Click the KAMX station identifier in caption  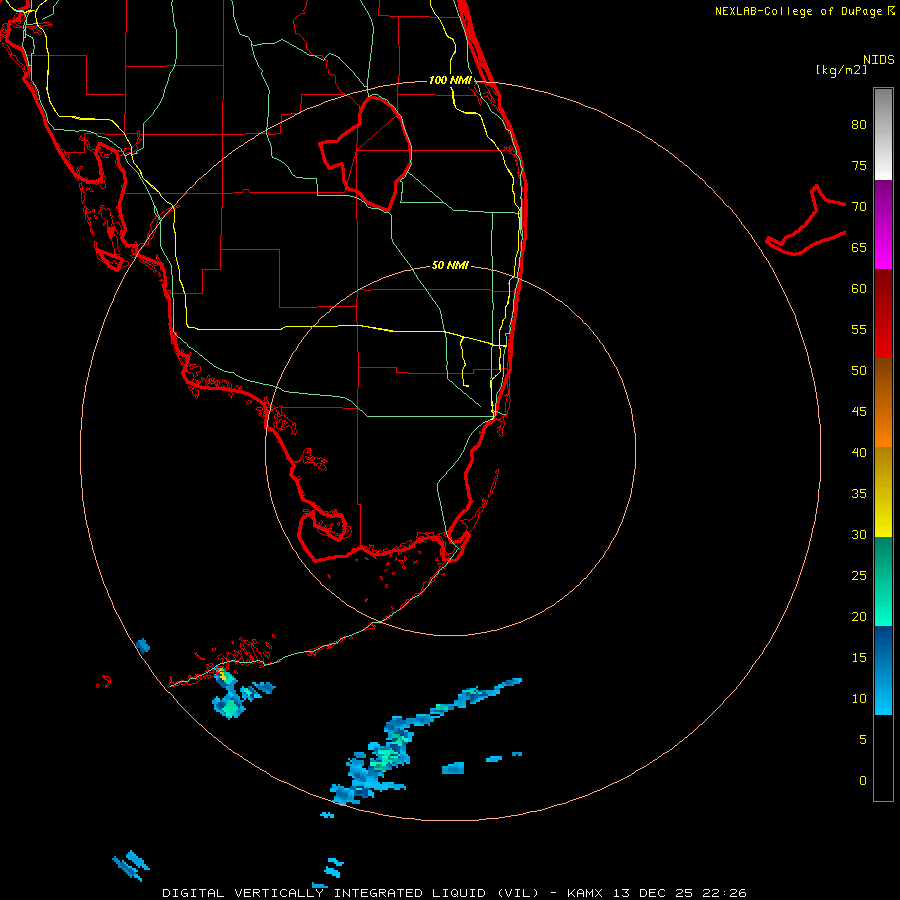[x=586, y=893]
